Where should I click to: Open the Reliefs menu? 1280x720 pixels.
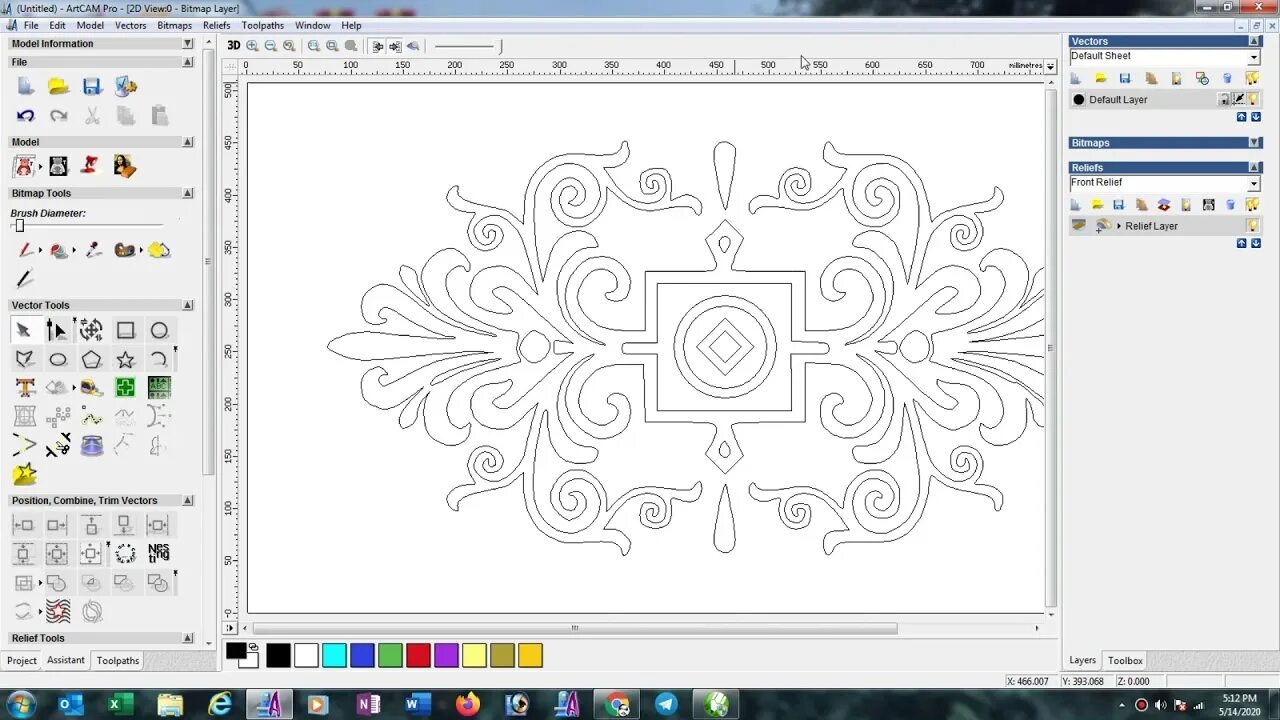pos(216,25)
